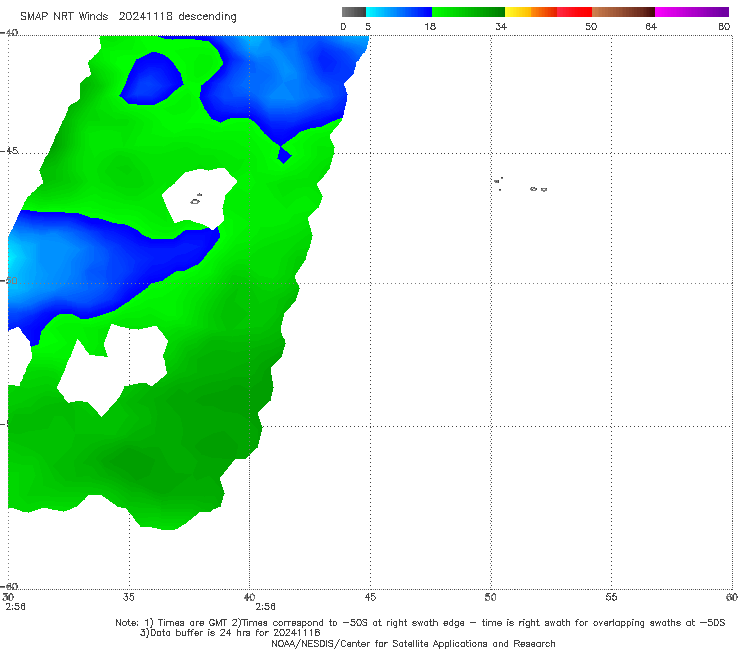The image size is (740, 650).
Task: Click the "60" longitude axis label
Action: click(x=732, y=597)
